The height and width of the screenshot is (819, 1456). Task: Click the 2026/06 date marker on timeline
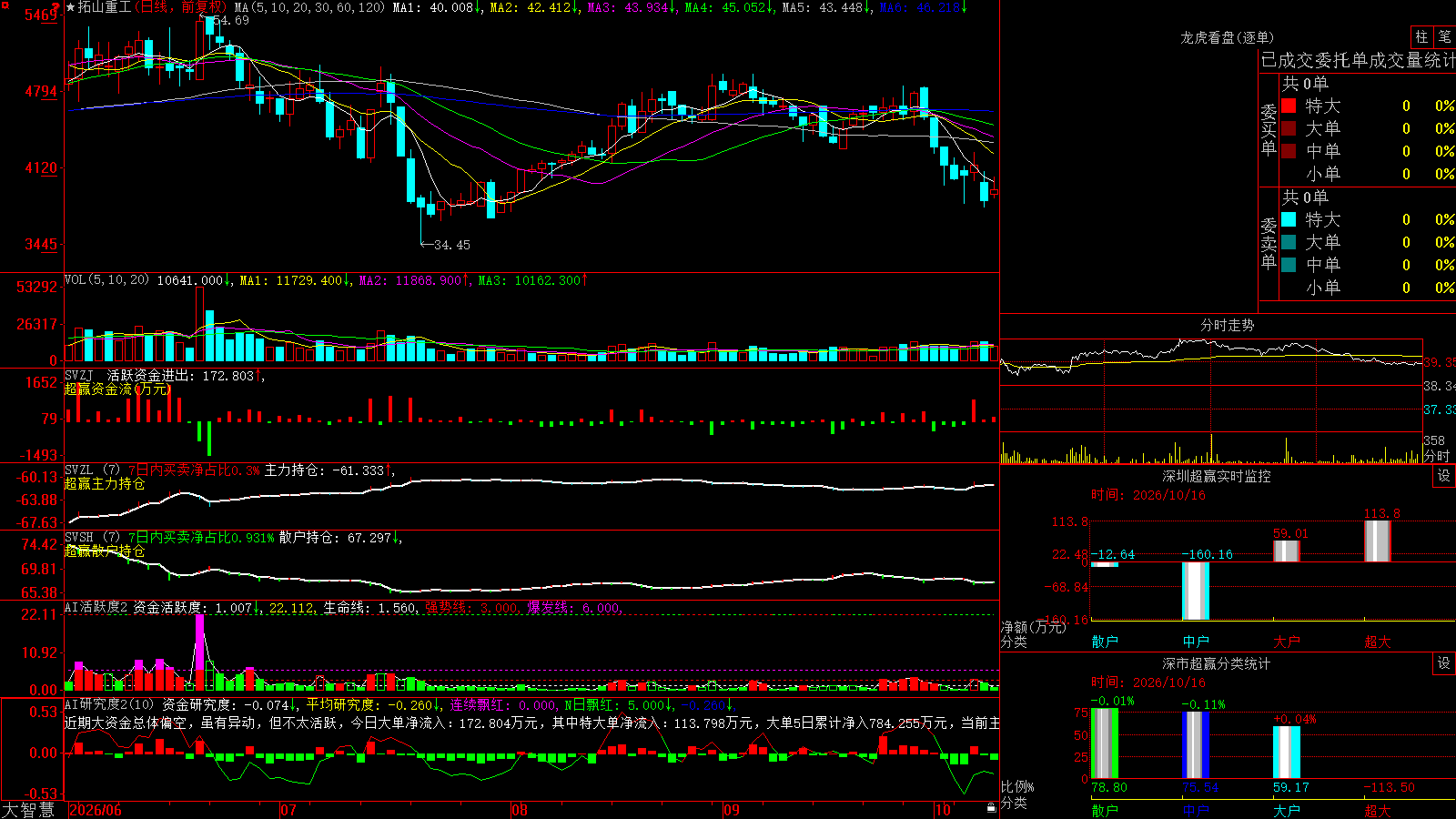point(96,810)
